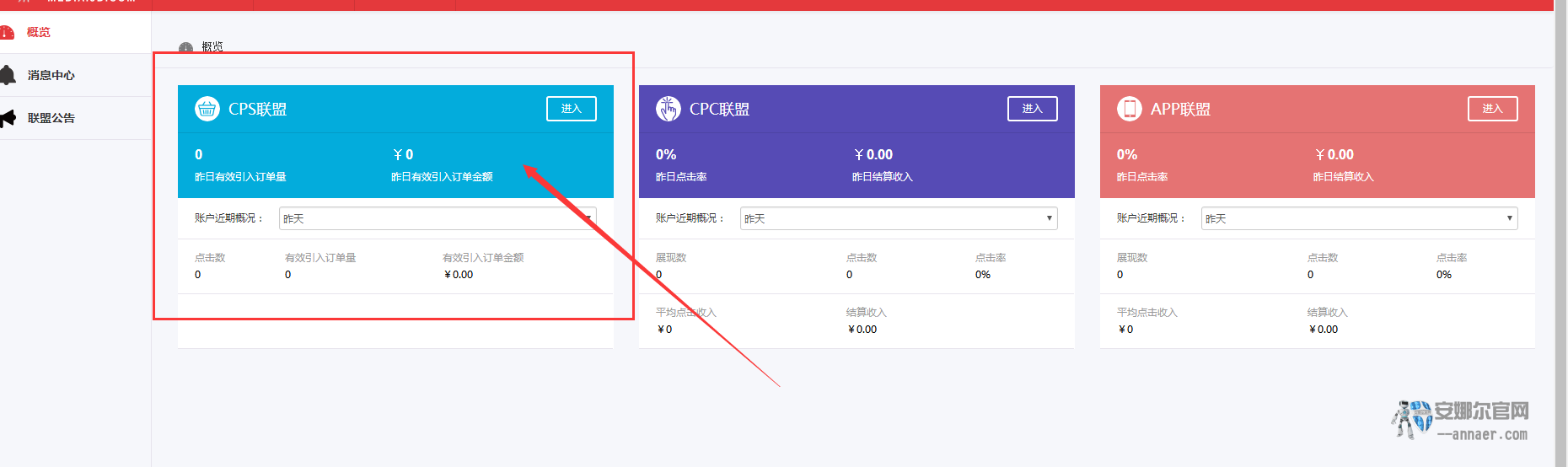This screenshot has width=1568, height=467.
Task: Click the APP联盟 card title
Action: [x=1180, y=110]
